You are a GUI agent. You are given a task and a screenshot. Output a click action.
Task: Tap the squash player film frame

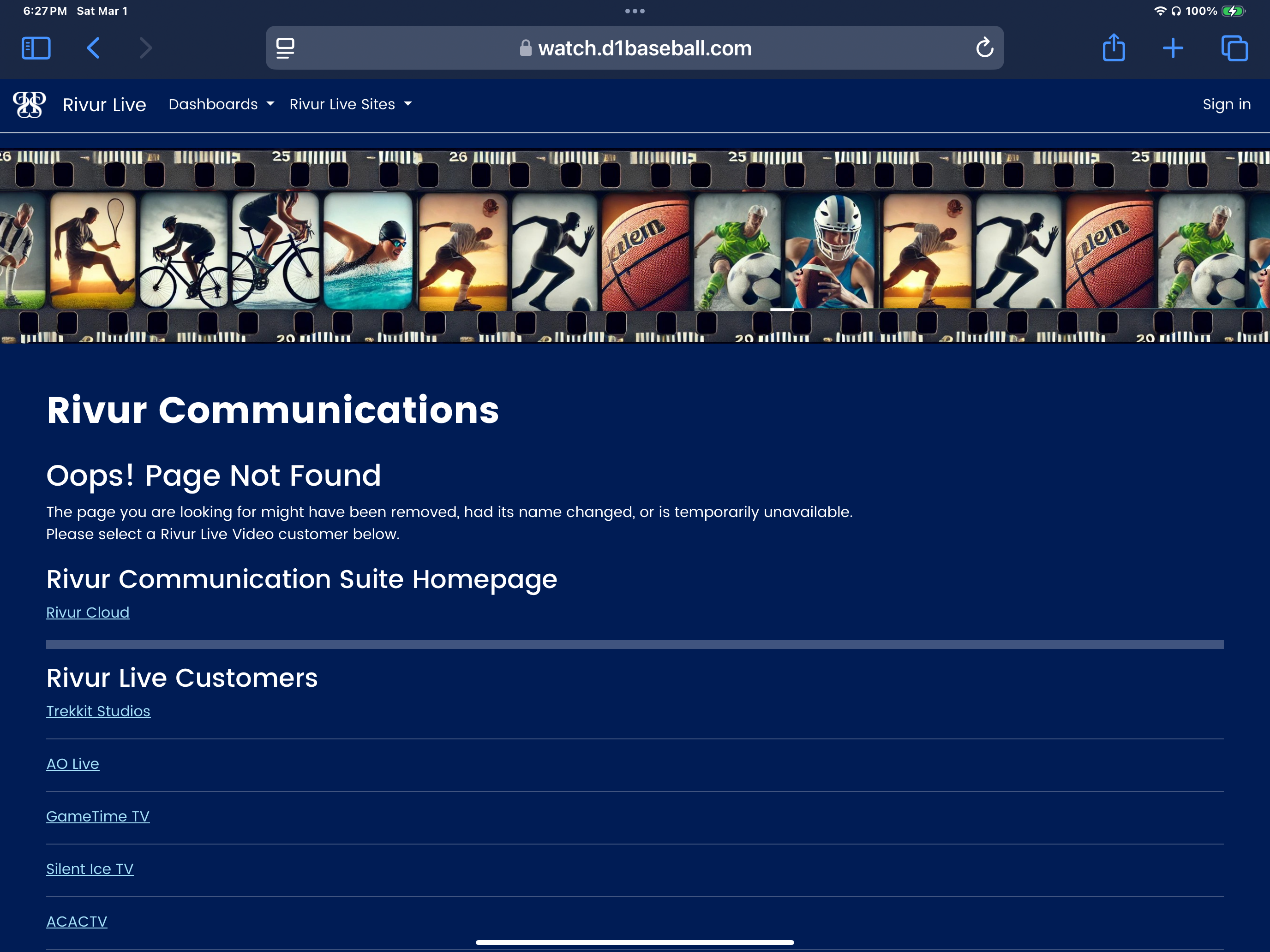pyautogui.click(x=93, y=251)
